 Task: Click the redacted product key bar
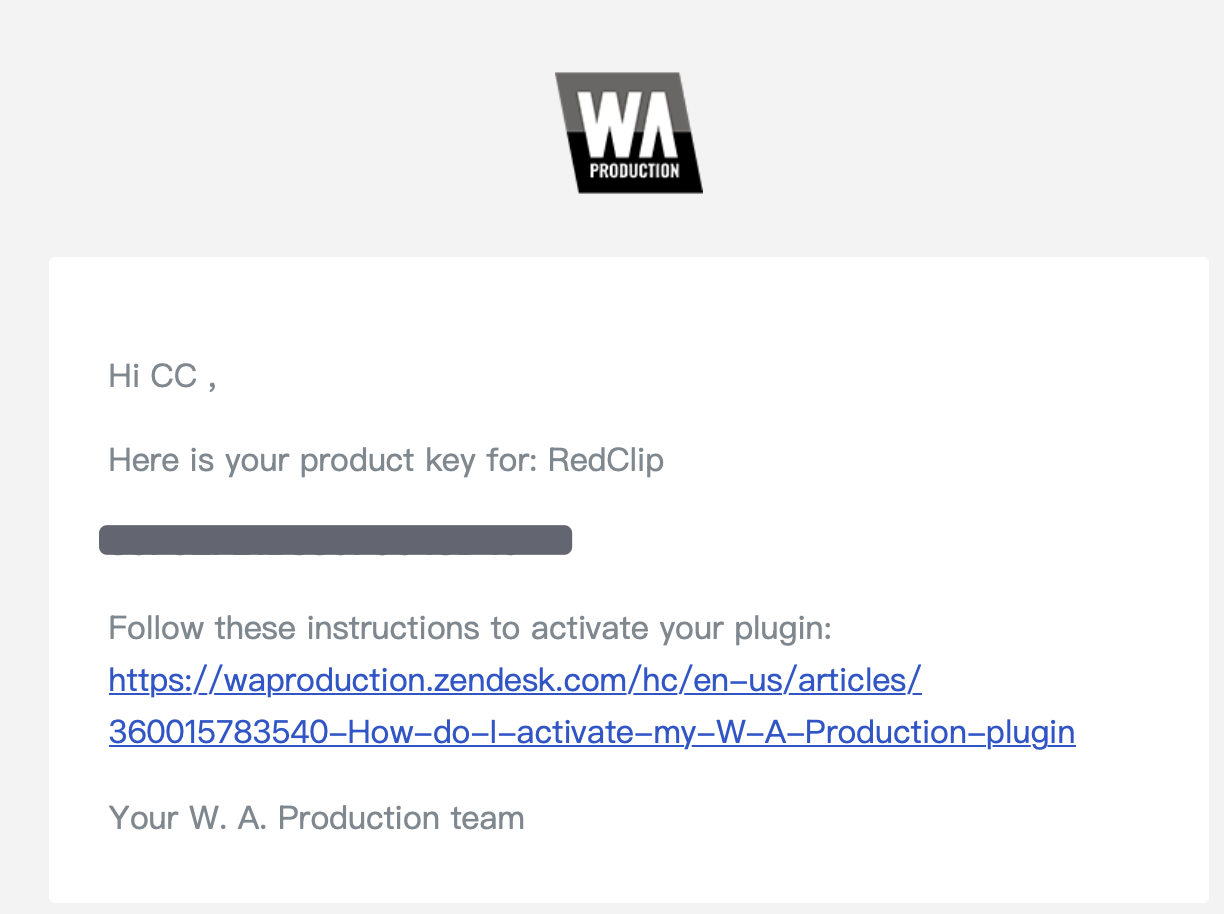pos(336,540)
